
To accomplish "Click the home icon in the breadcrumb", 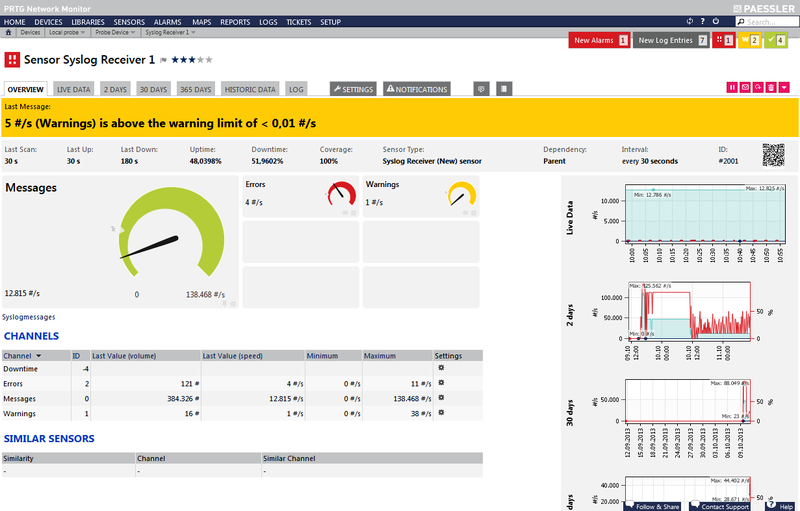I will [8, 33].
